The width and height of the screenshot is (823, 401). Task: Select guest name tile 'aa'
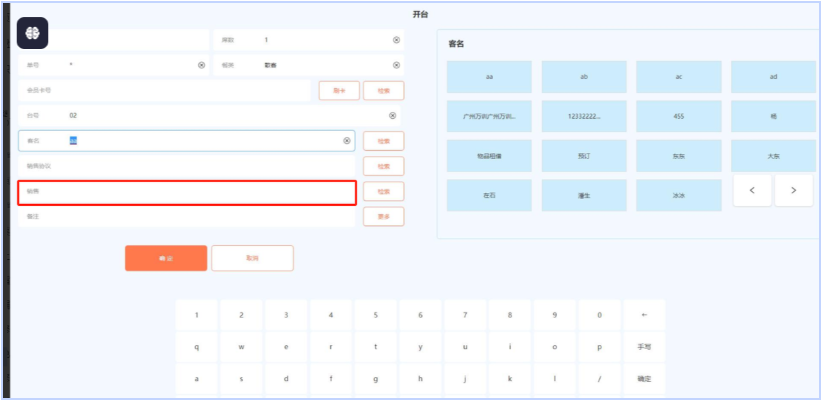coord(489,77)
